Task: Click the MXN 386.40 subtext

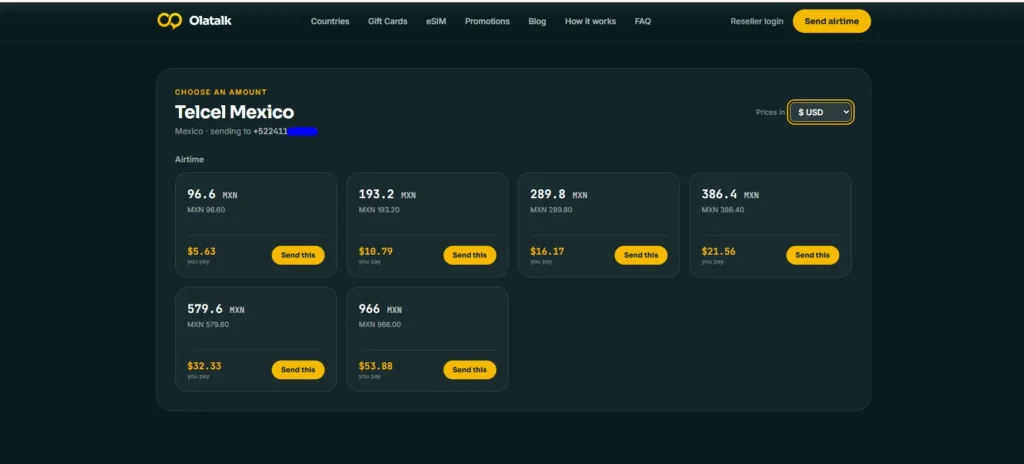Action: click(723, 210)
